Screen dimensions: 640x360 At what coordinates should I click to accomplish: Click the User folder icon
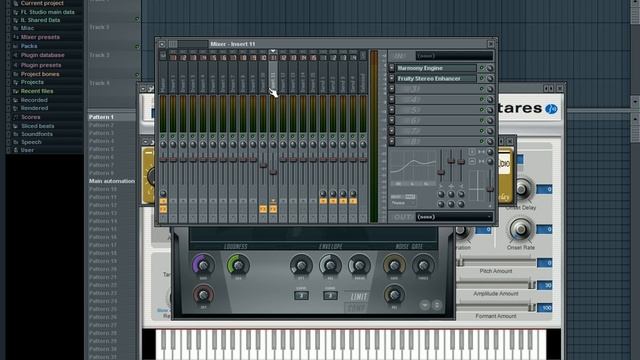click(16, 150)
